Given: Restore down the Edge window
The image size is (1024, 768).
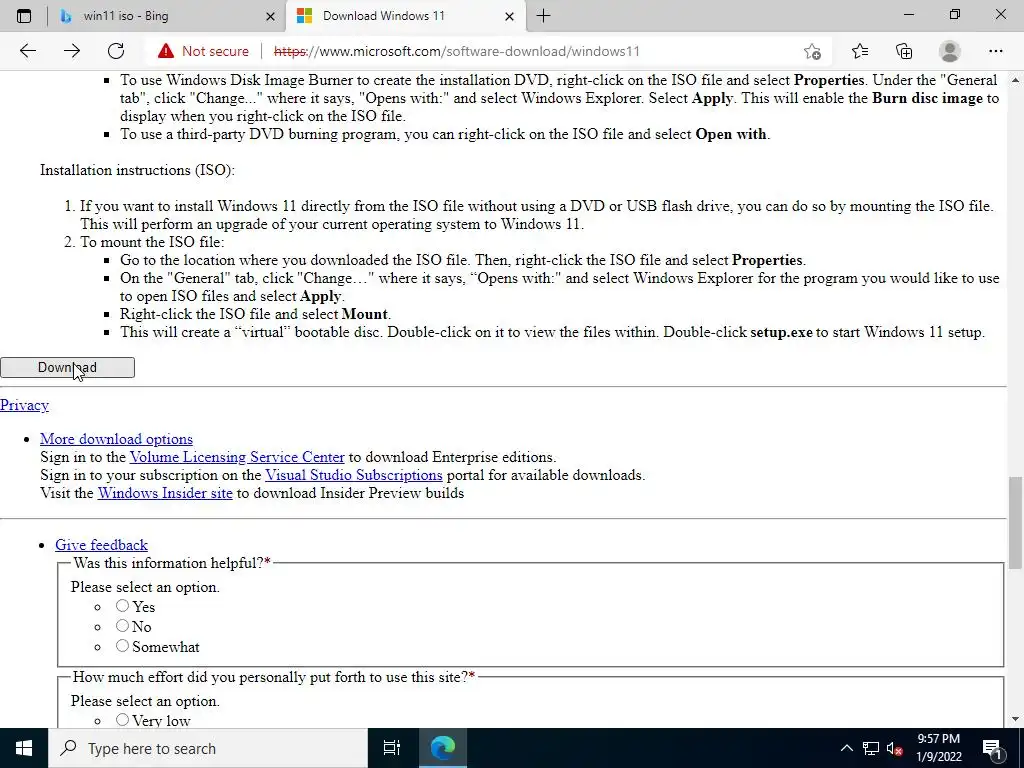Looking at the screenshot, I should (955, 15).
